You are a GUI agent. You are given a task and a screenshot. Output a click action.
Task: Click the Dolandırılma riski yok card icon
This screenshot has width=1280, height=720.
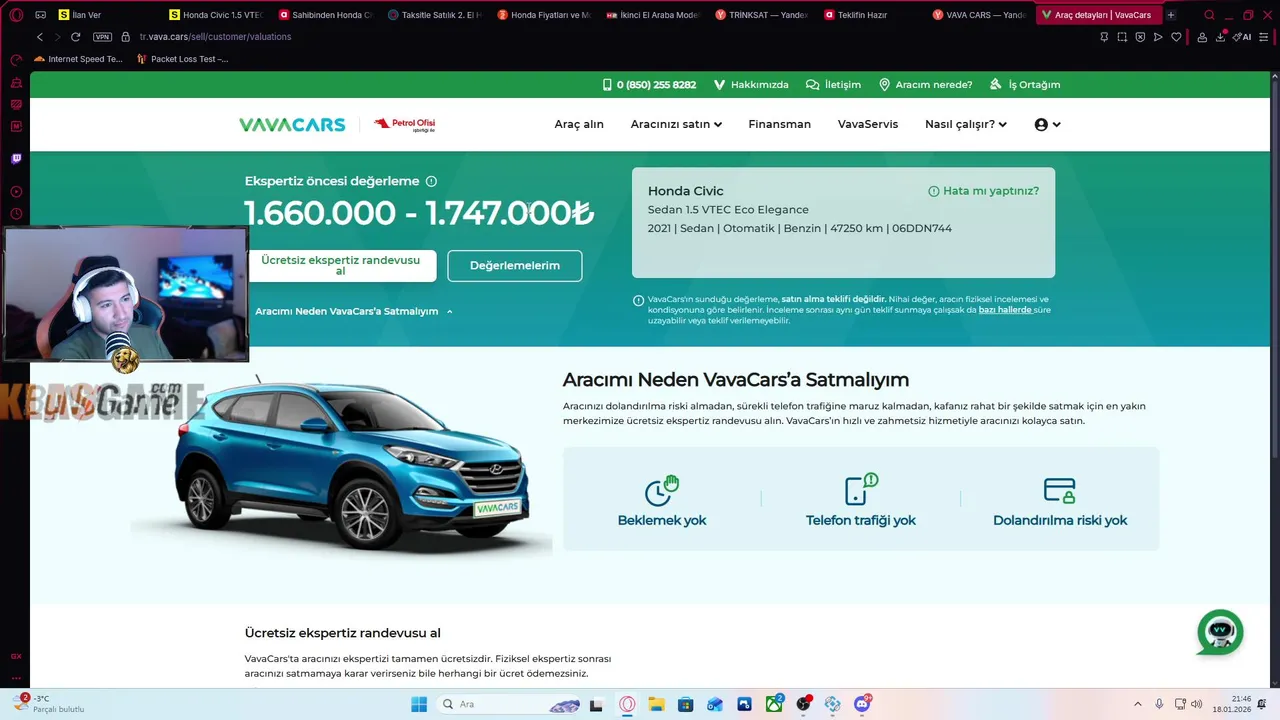click(1059, 490)
